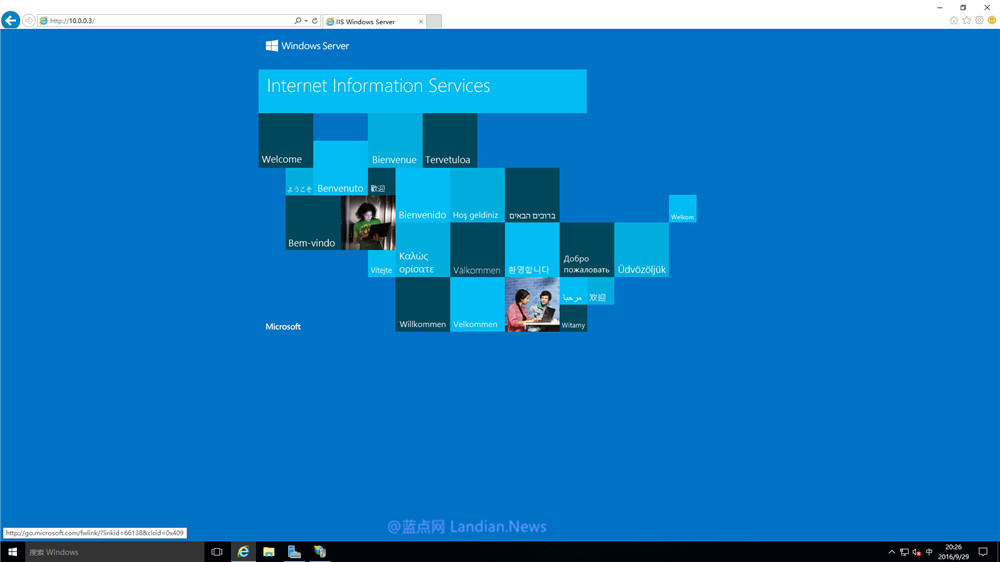
Task: Open the clock showing 20:26 2016/9/29
Action: (x=953, y=552)
